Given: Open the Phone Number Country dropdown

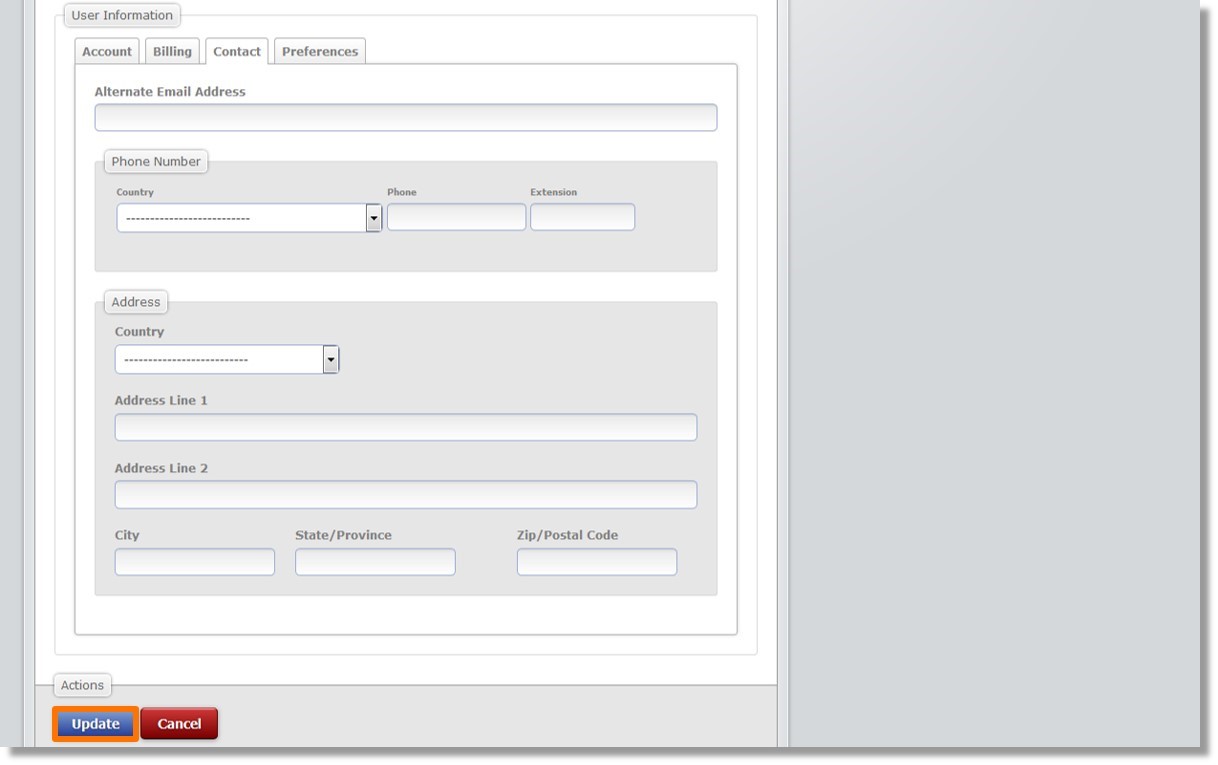Looking at the screenshot, I should coord(249,218).
